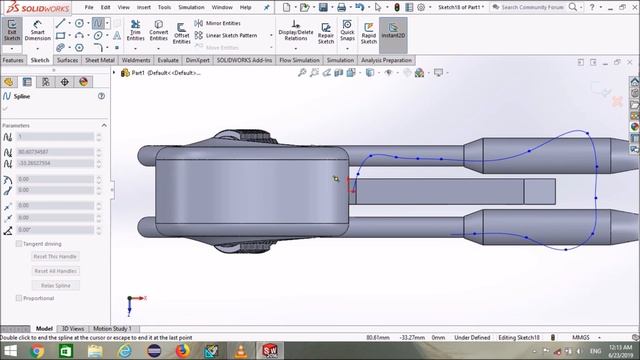640x360 pixels.
Task: Select the Circle sketch tool
Action: click(79, 23)
